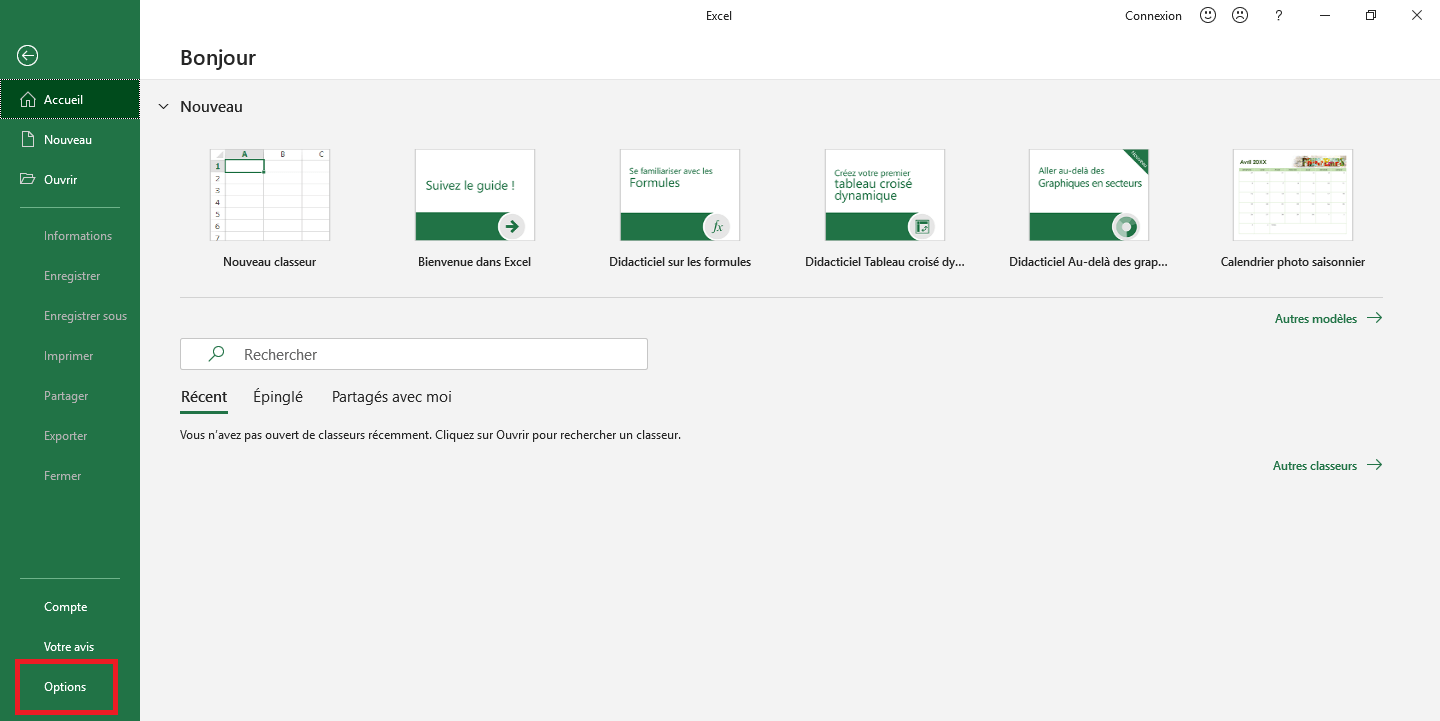
Task: Open the Nouveau classeur blank workbook thumbnail
Action: coord(270,195)
